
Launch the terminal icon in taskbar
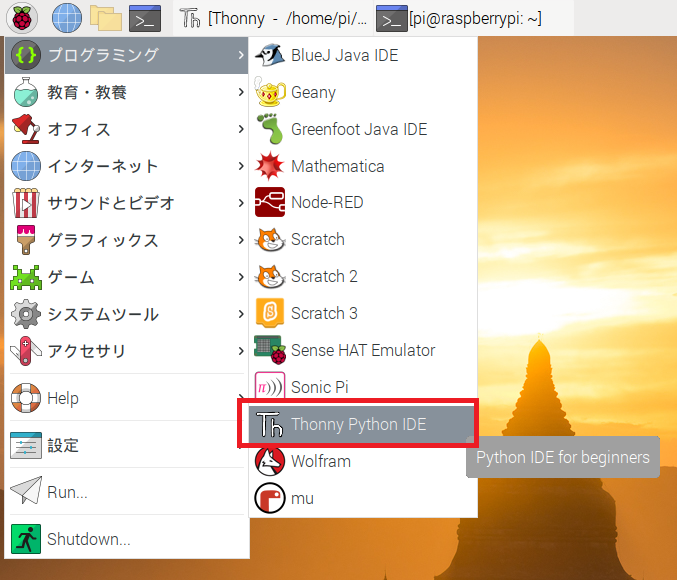(145, 18)
